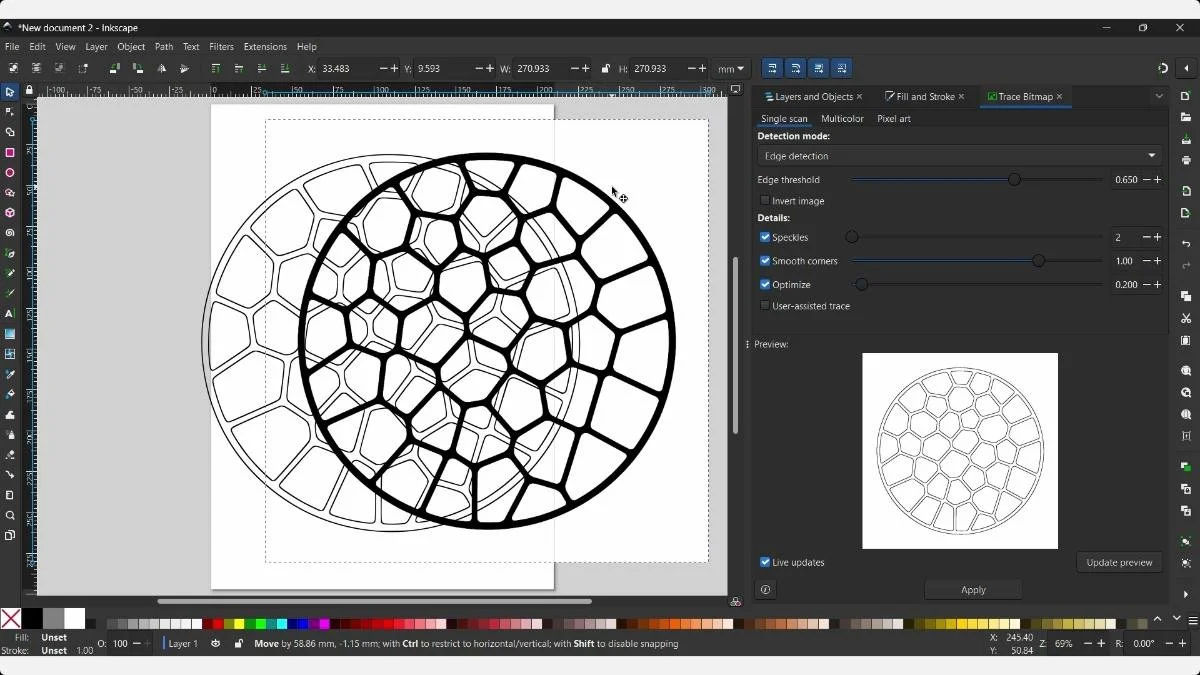The image size is (1200, 675).
Task: Uncheck the Optimize checkbox
Action: coord(765,285)
